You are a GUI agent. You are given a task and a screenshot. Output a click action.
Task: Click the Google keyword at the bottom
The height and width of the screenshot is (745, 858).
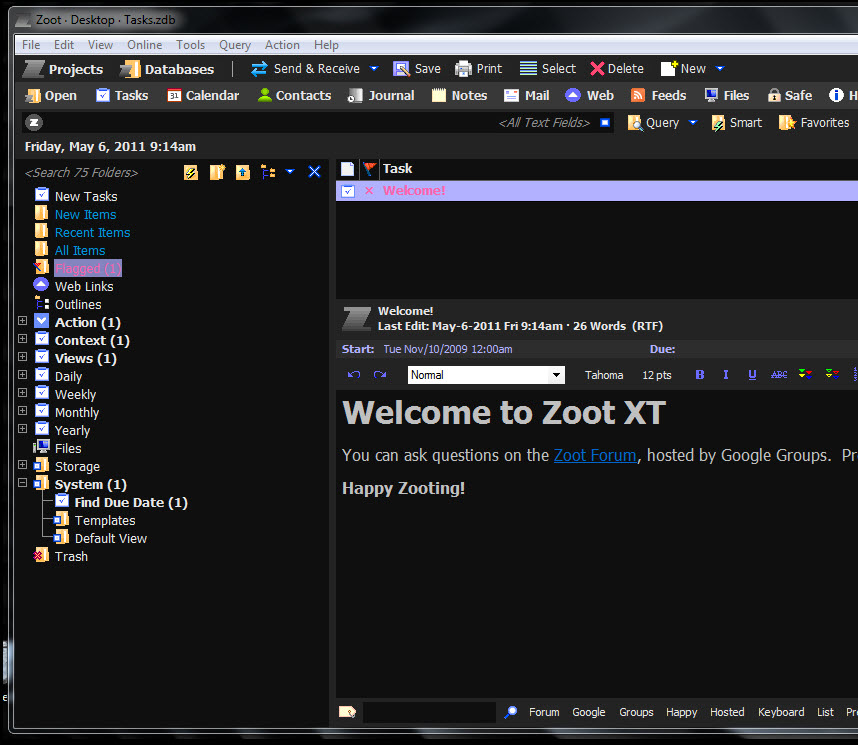coord(588,712)
